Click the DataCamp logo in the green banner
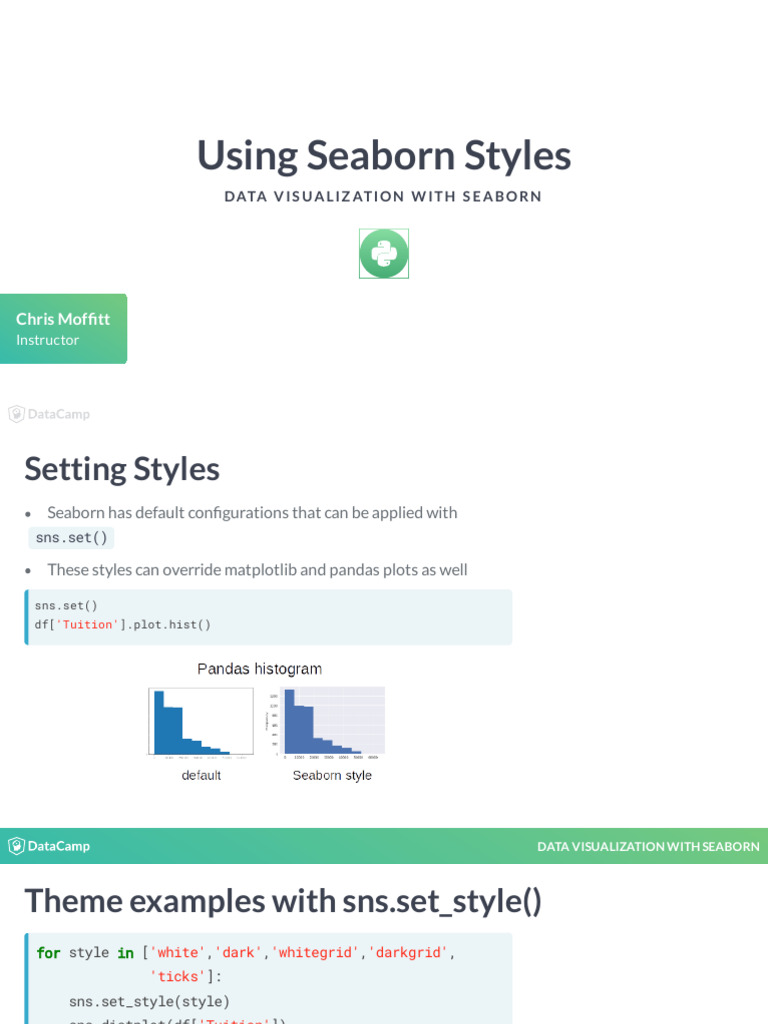 [x=49, y=846]
